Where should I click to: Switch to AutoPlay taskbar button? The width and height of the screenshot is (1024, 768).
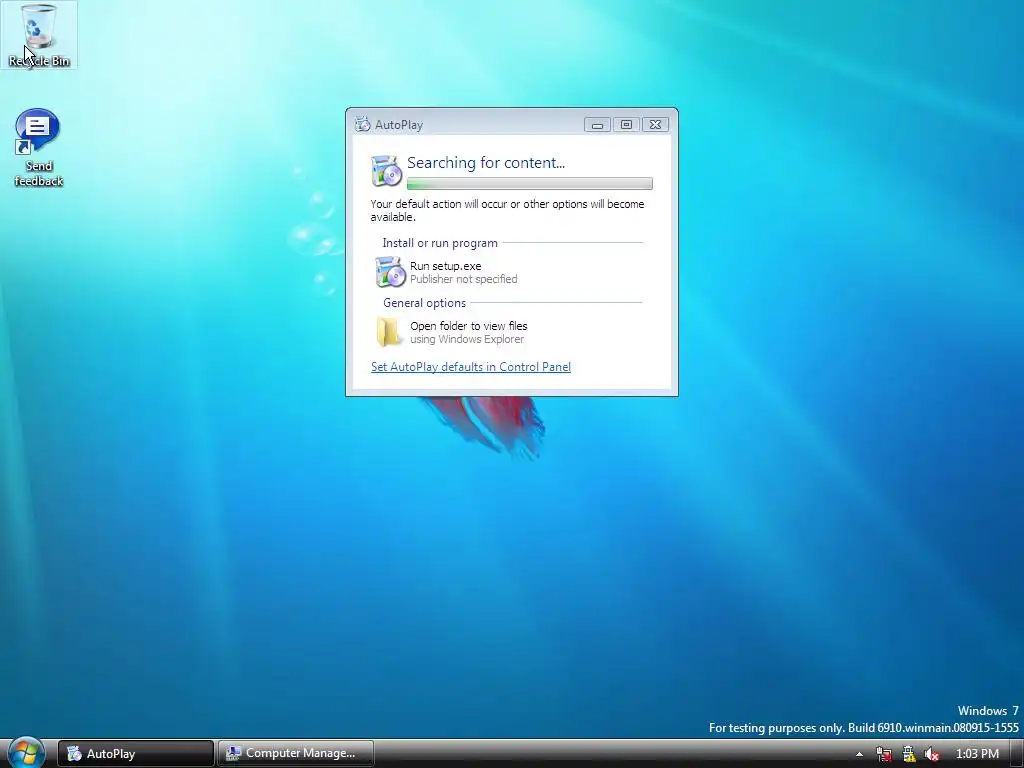coord(136,754)
